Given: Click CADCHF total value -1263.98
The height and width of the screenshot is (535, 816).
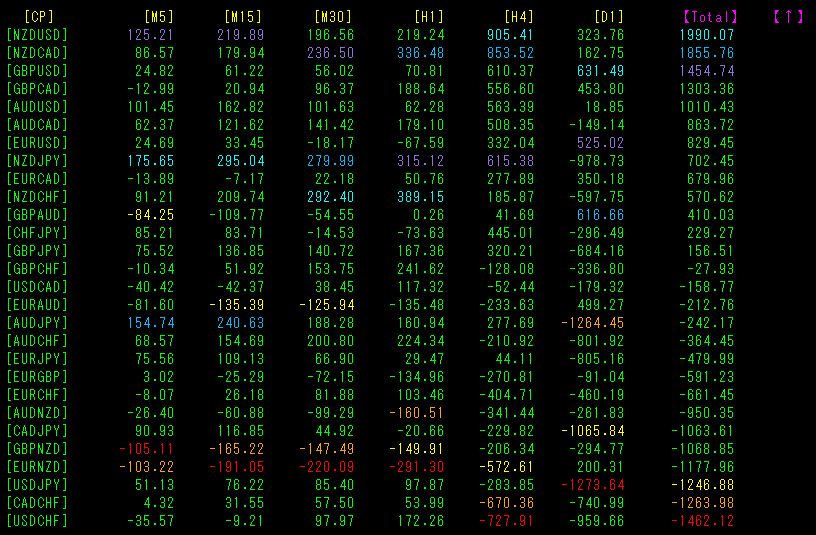Looking at the screenshot, I should tap(703, 503).
